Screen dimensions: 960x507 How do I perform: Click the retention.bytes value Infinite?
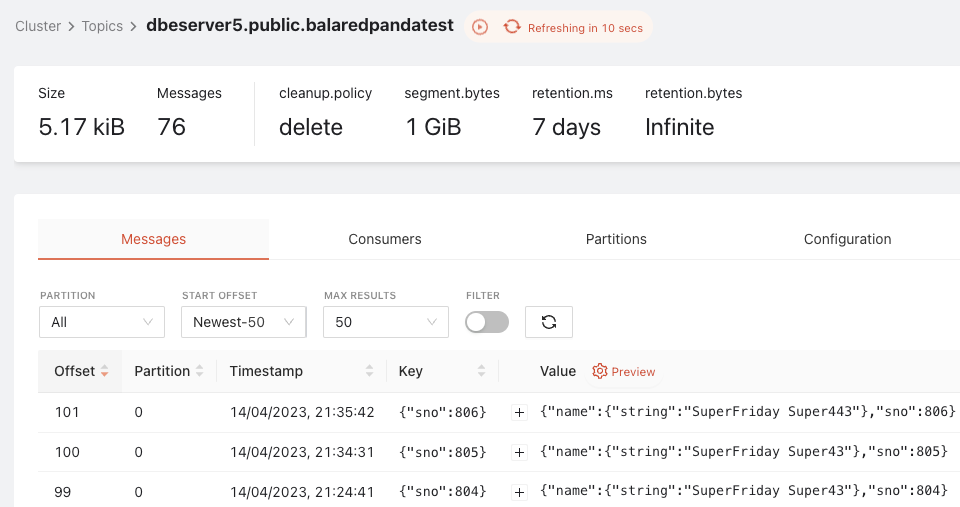(x=680, y=127)
